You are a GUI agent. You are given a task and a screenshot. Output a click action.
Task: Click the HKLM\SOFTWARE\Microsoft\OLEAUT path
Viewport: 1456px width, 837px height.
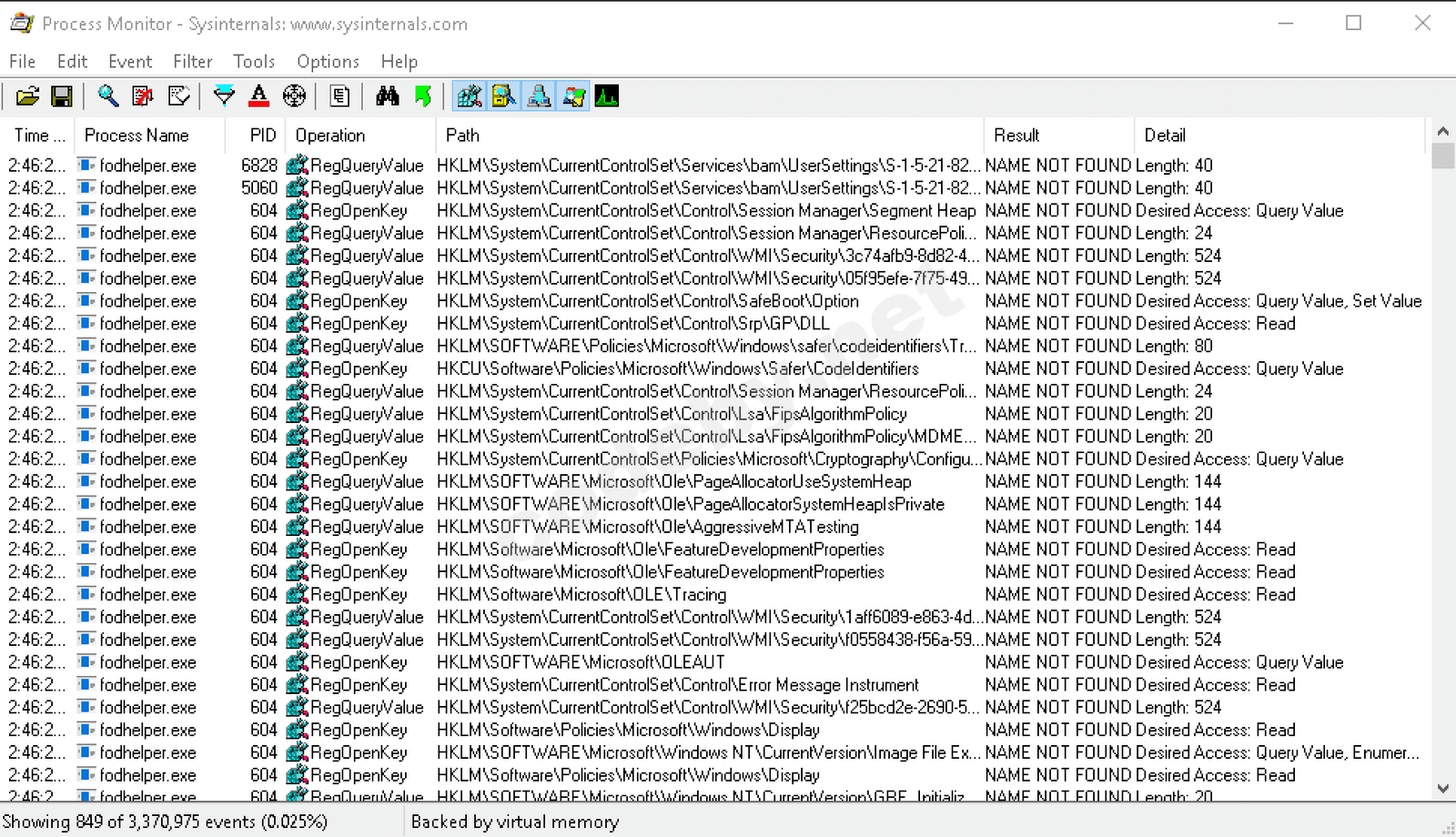[x=581, y=662]
